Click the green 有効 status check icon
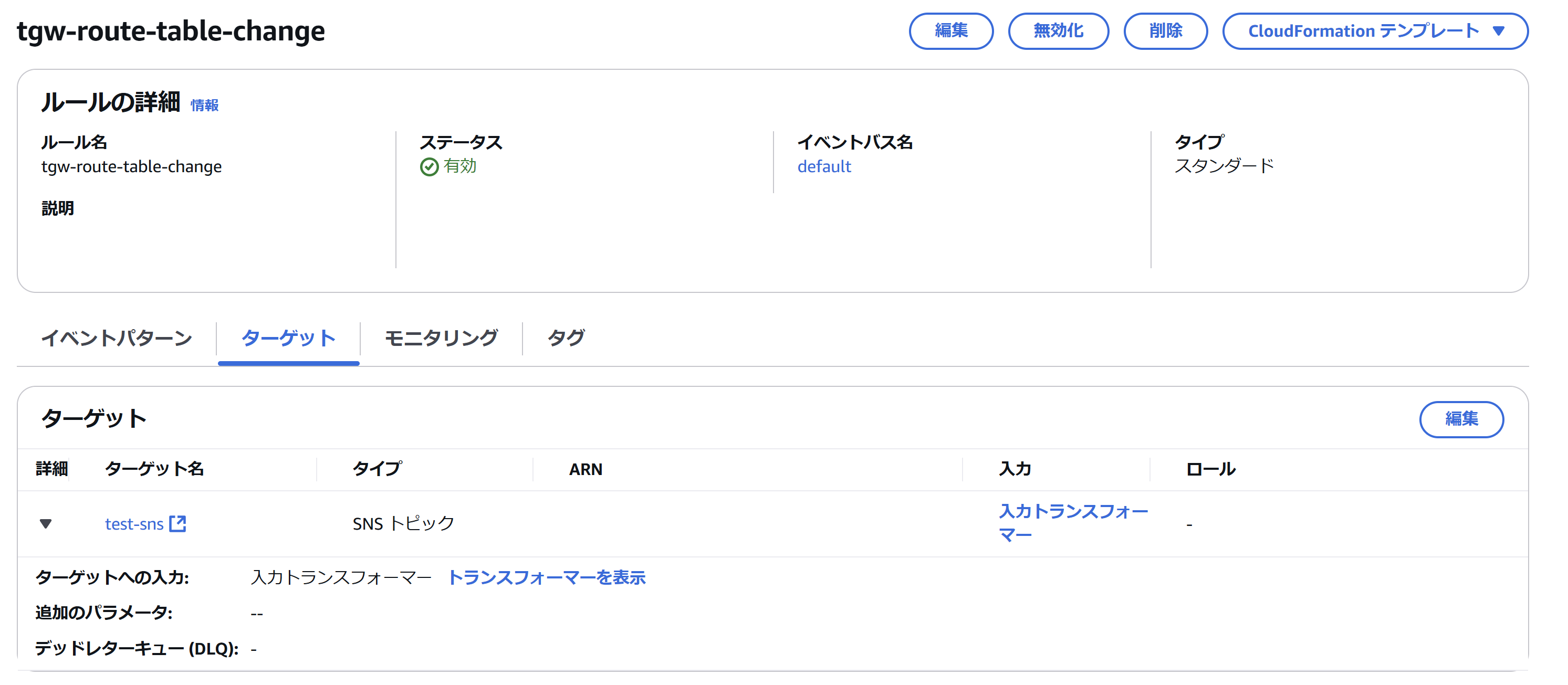The width and height of the screenshot is (1568, 685). 429,167
